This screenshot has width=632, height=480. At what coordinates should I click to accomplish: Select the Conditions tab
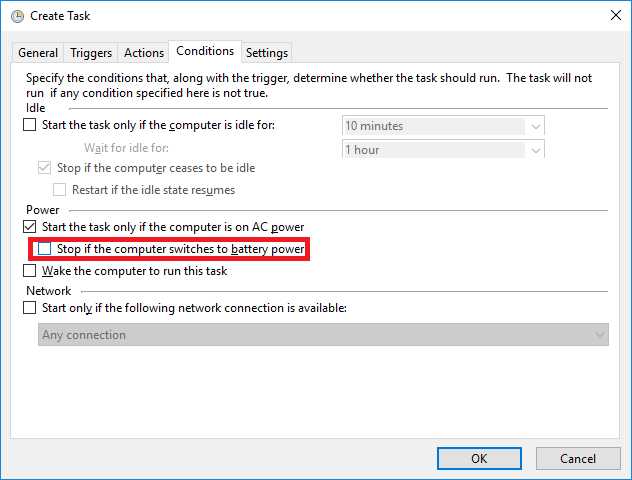point(205,51)
